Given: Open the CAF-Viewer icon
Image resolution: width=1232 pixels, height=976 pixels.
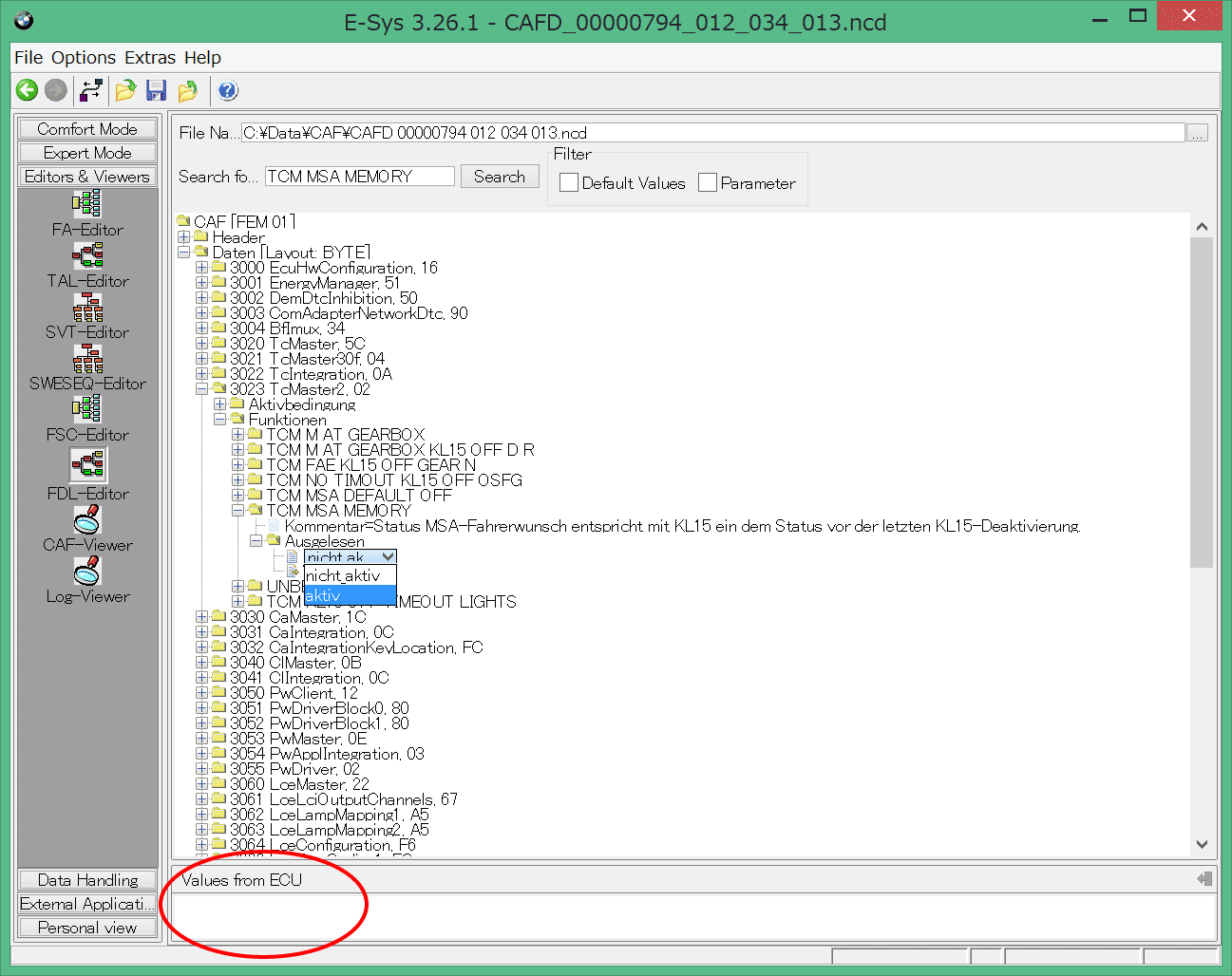Looking at the screenshot, I should coord(87,519).
